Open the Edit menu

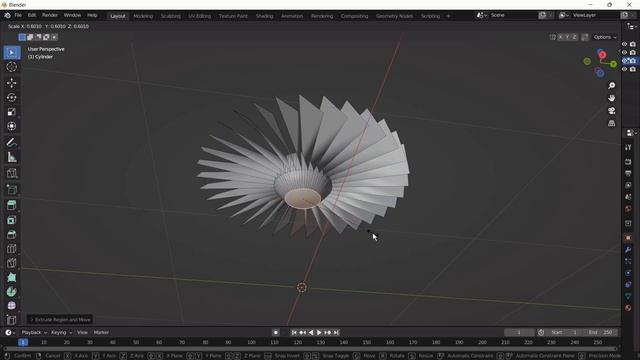click(32, 15)
